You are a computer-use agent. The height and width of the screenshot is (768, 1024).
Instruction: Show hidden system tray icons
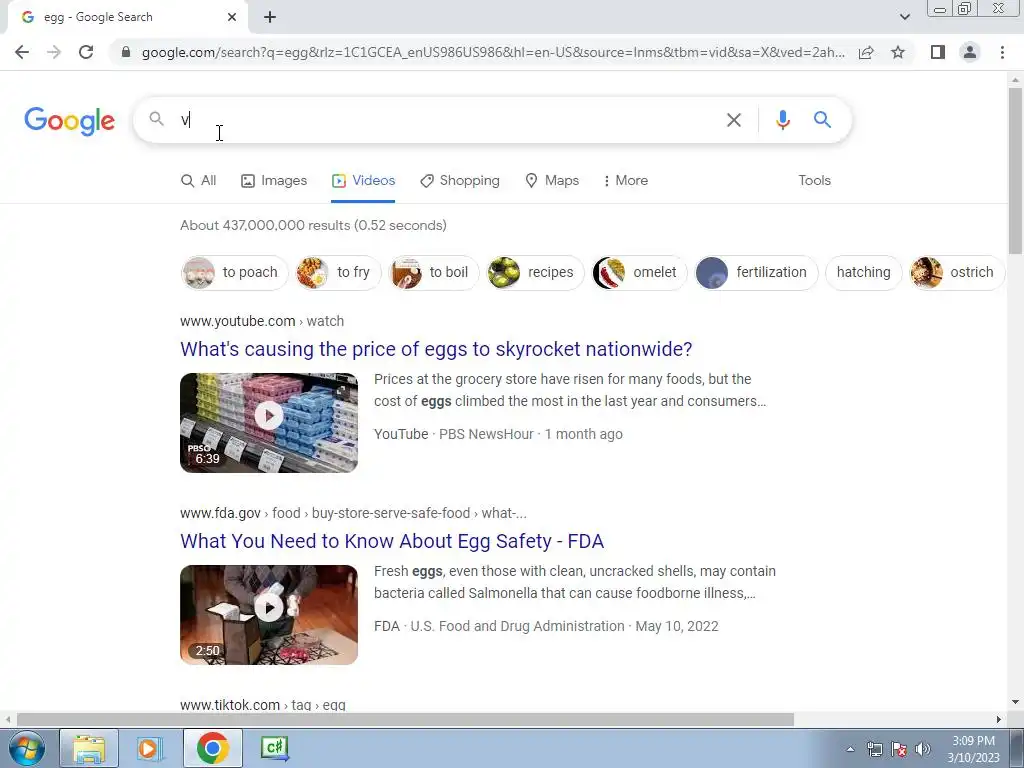(850, 749)
